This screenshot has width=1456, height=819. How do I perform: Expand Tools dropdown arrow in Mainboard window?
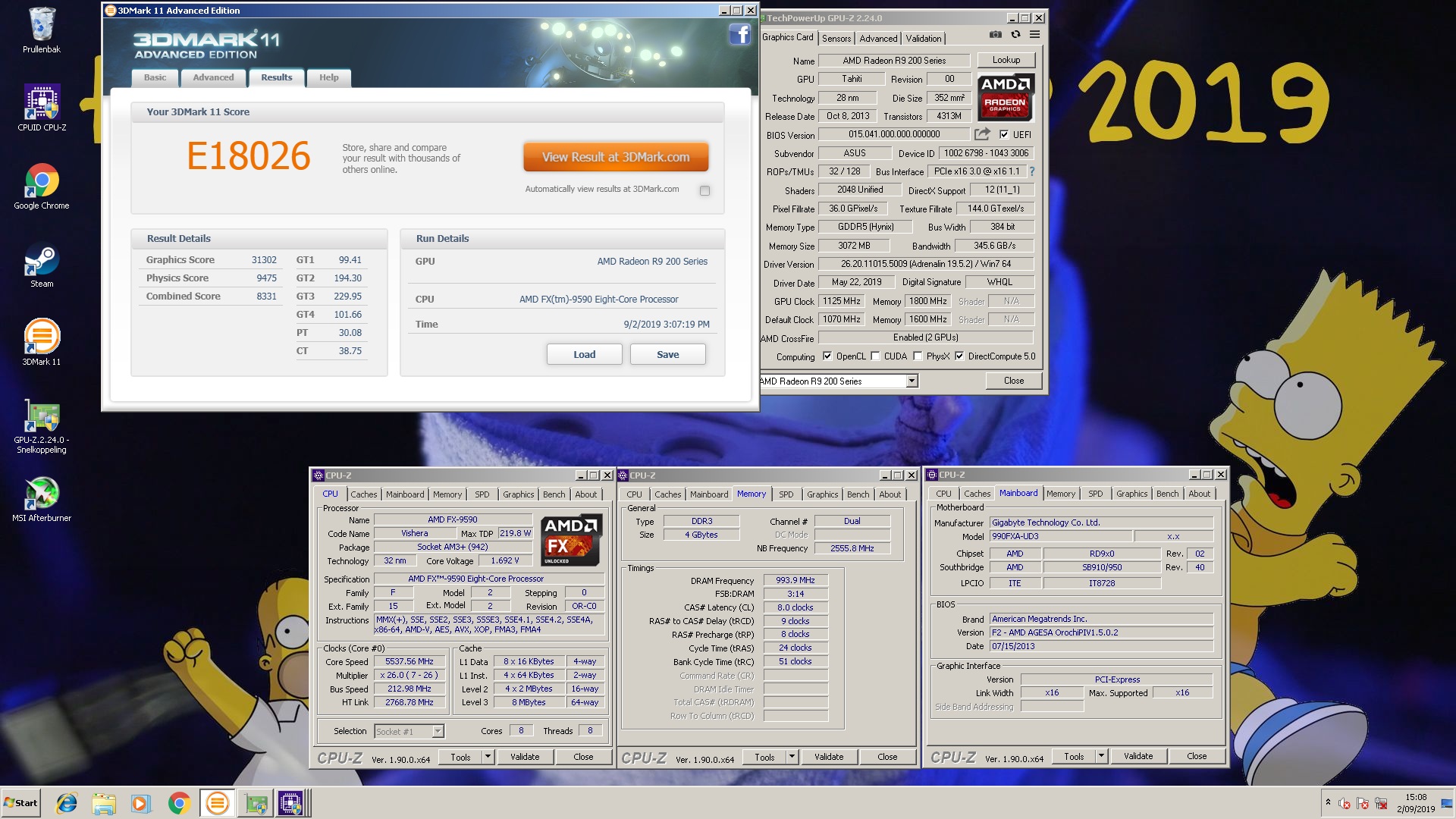click(1101, 756)
